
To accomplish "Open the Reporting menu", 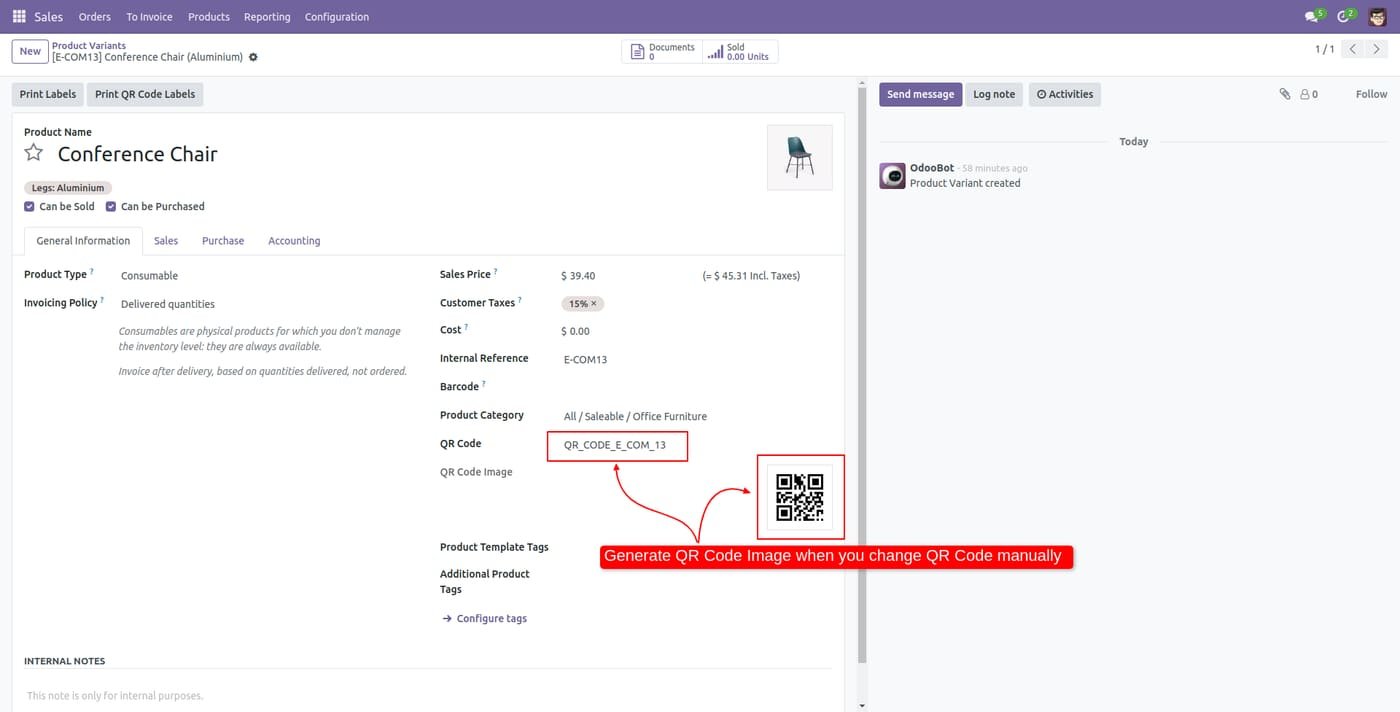I will pyautogui.click(x=267, y=17).
